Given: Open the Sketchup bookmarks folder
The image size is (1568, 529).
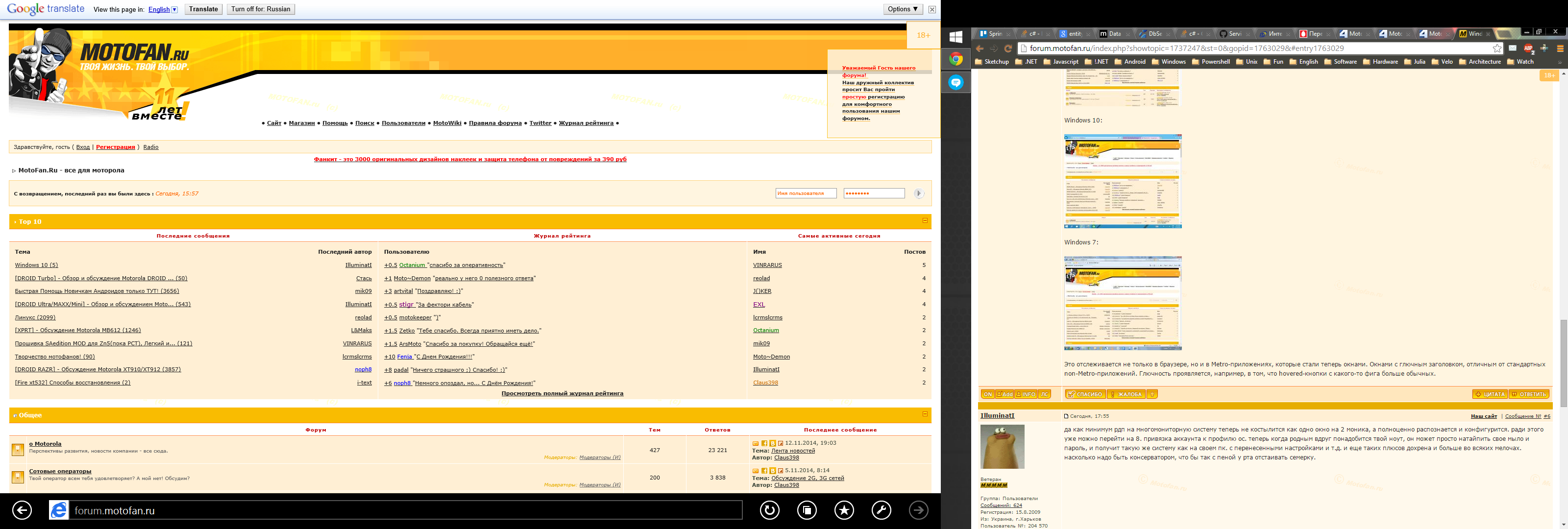Looking at the screenshot, I should [992, 62].
